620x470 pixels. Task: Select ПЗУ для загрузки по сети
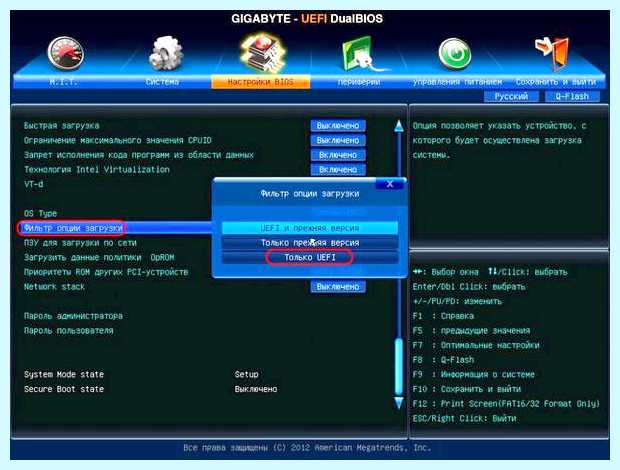tap(80, 243)
